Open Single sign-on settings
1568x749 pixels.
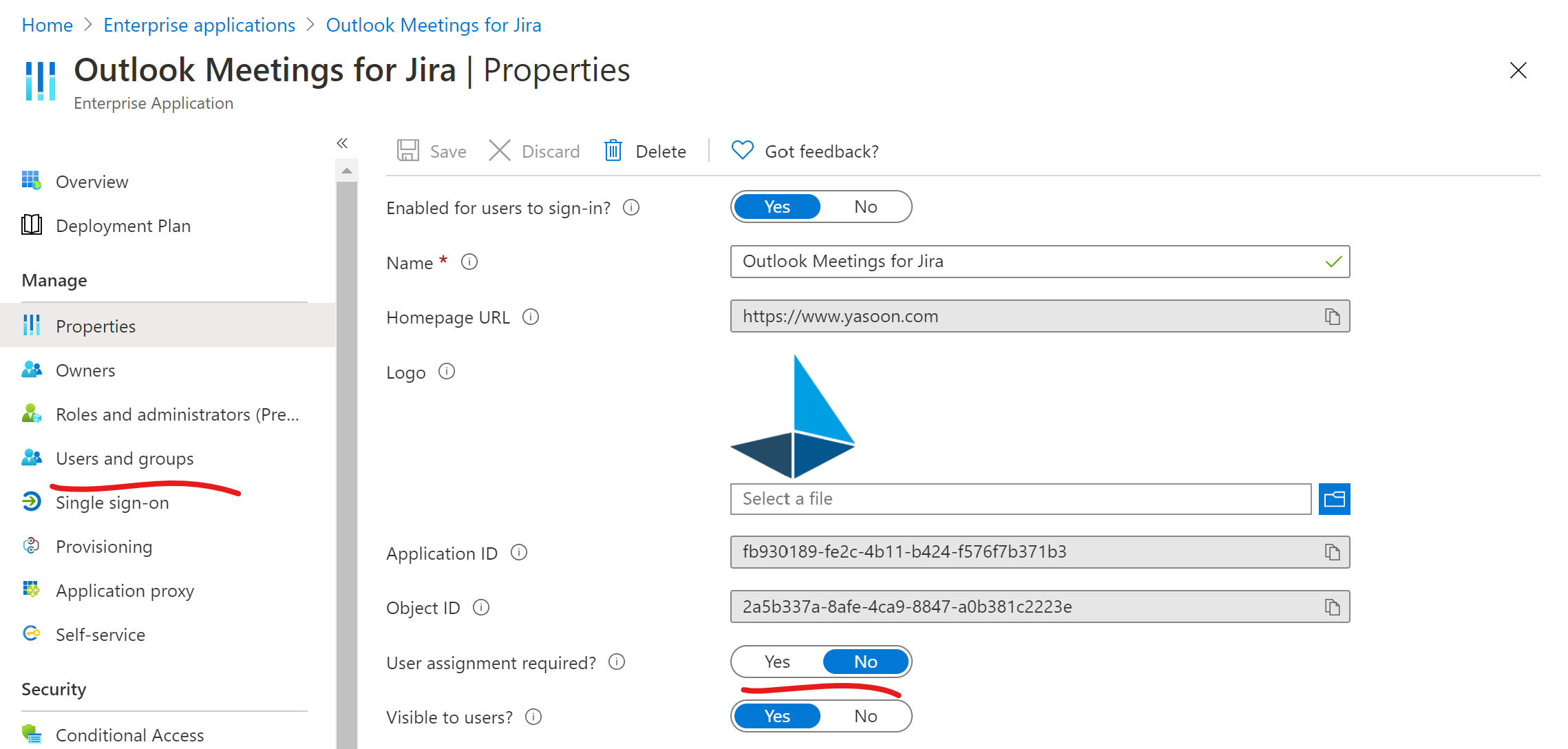[112, 502]
